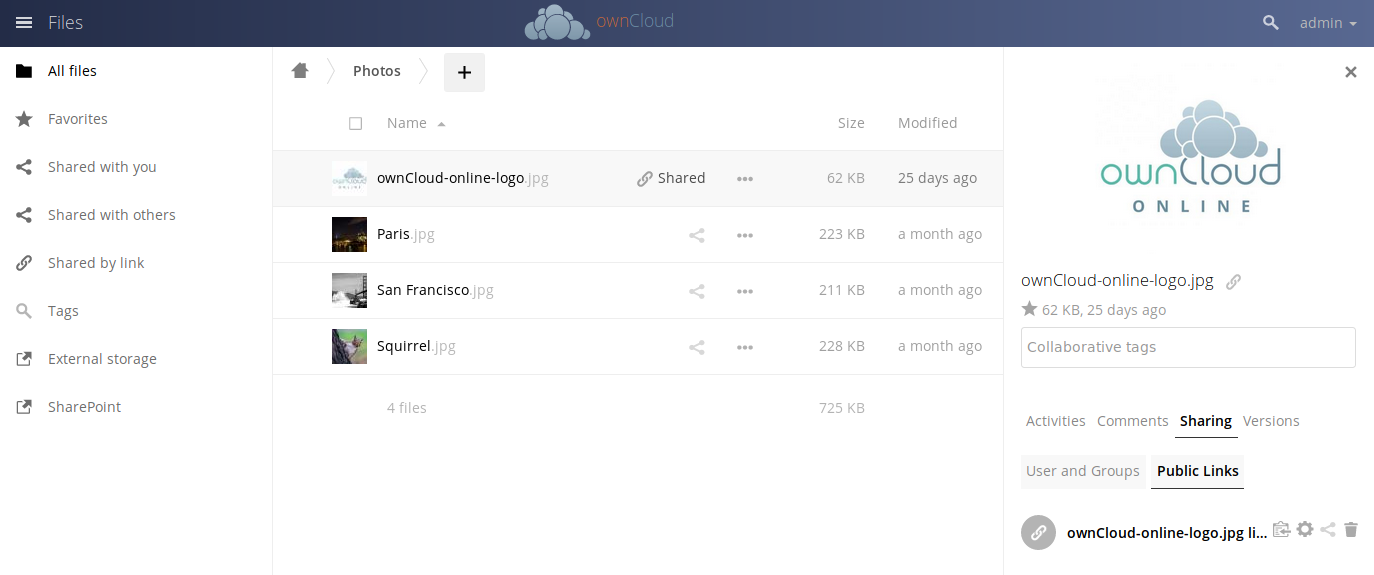Open Paris.jpg thumbnail
Image resolution: width=1374 pixels, height=575 pixels.
coord(349,235)
